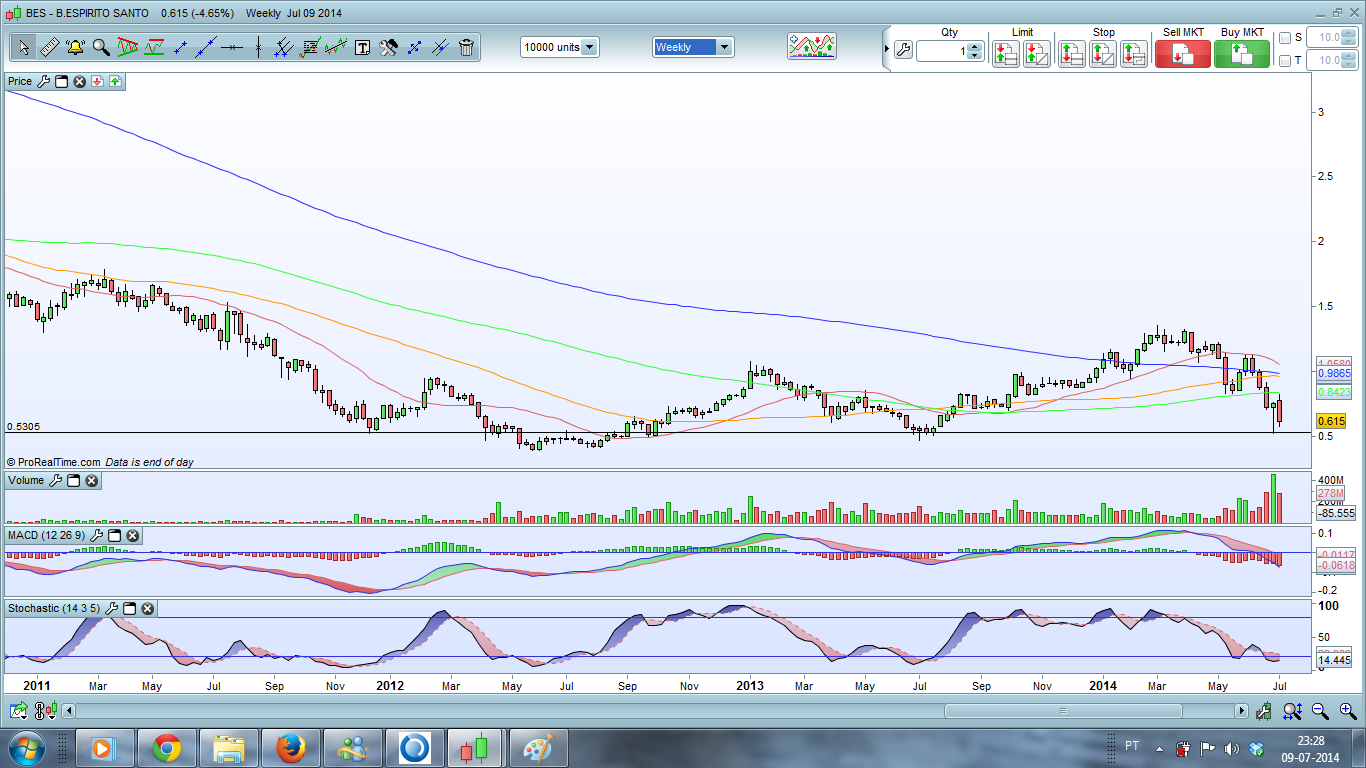Remove the Stochastic indicator panel
Viewport: 1366px width, 768px height.
click(147, 608)
